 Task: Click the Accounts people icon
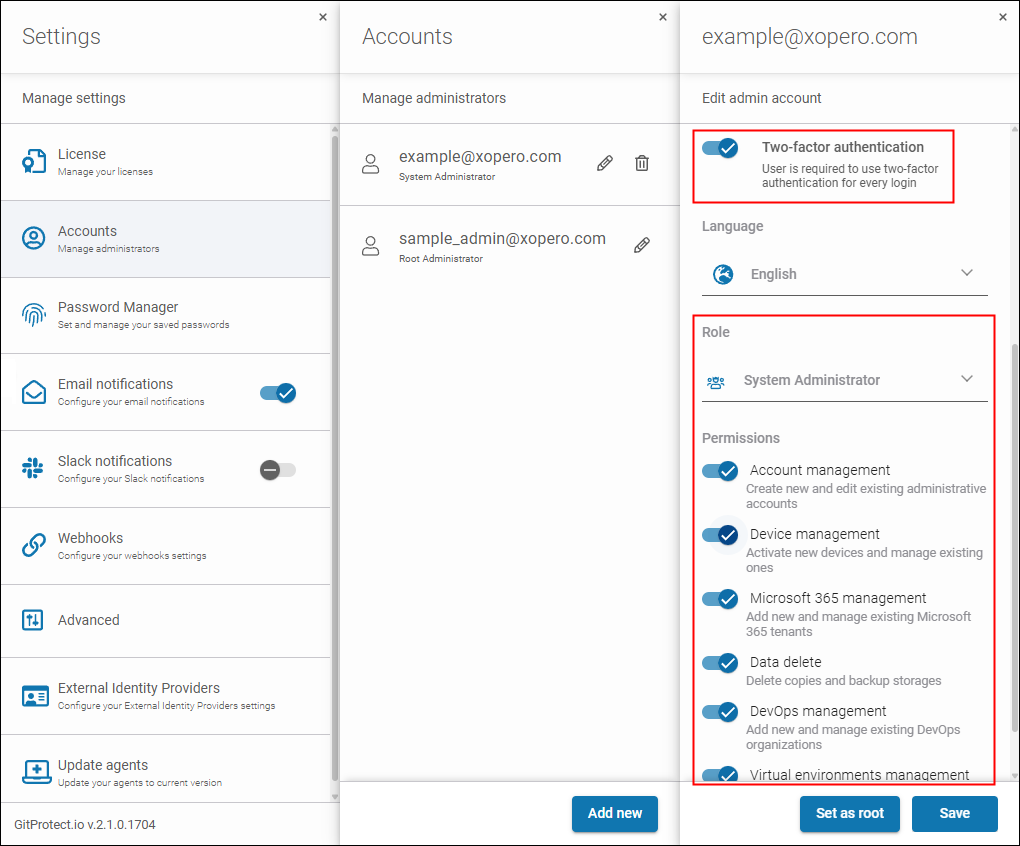click(33, 238)
